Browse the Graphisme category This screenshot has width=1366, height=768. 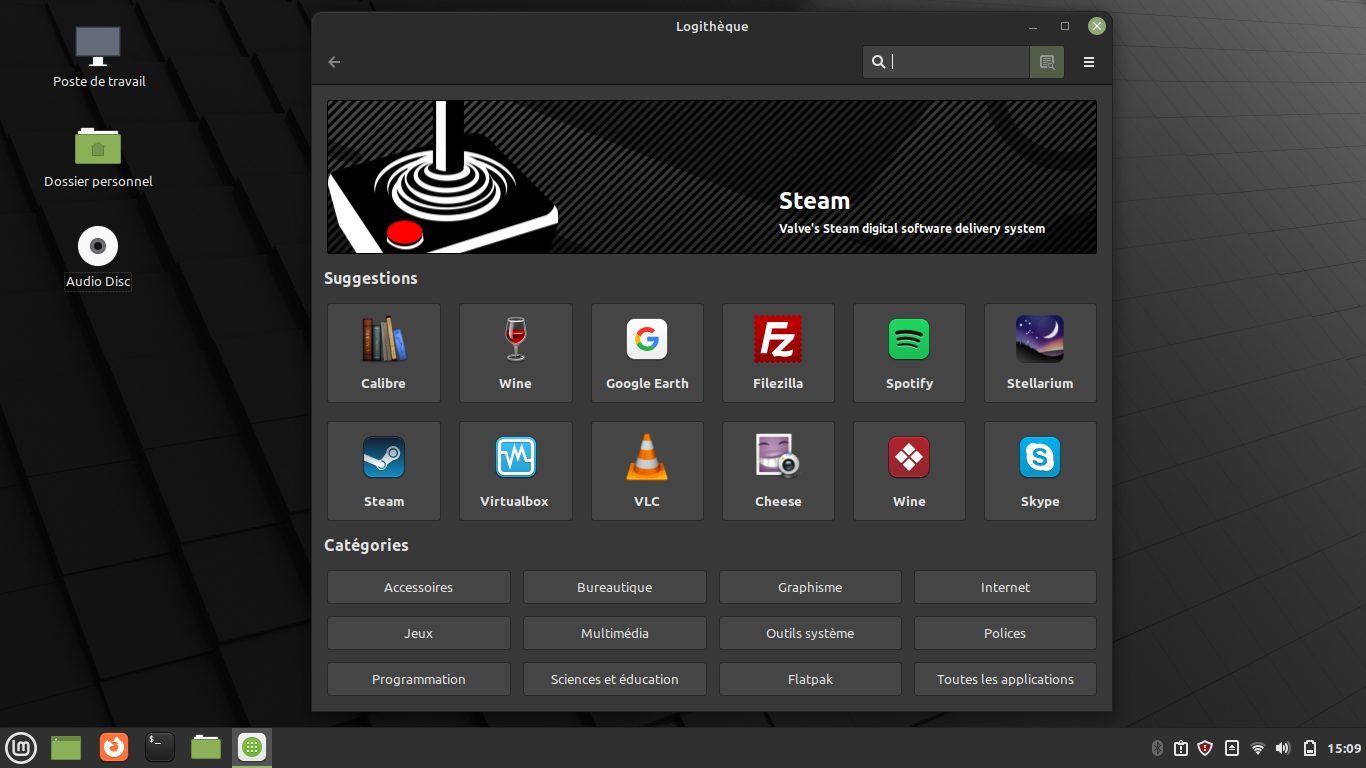[810, 587]
